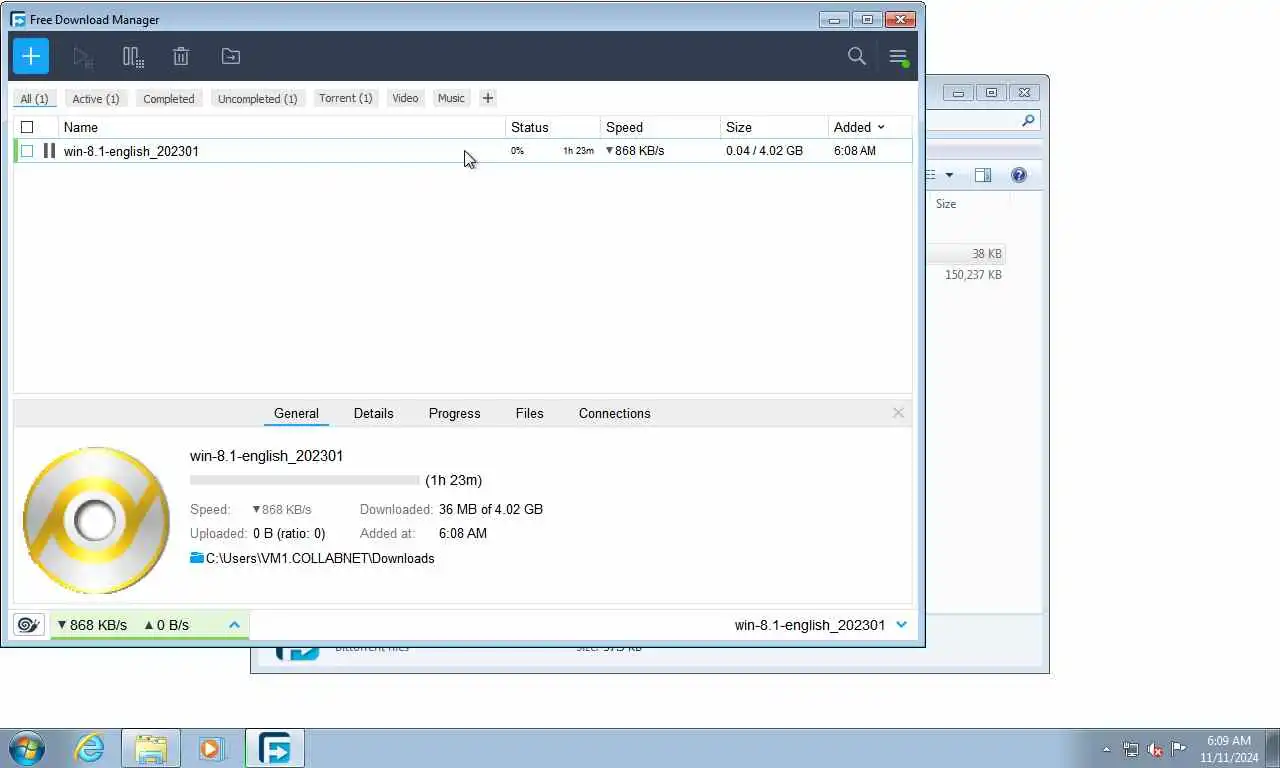Click the 6:08 AM cell in the download row

855,151
